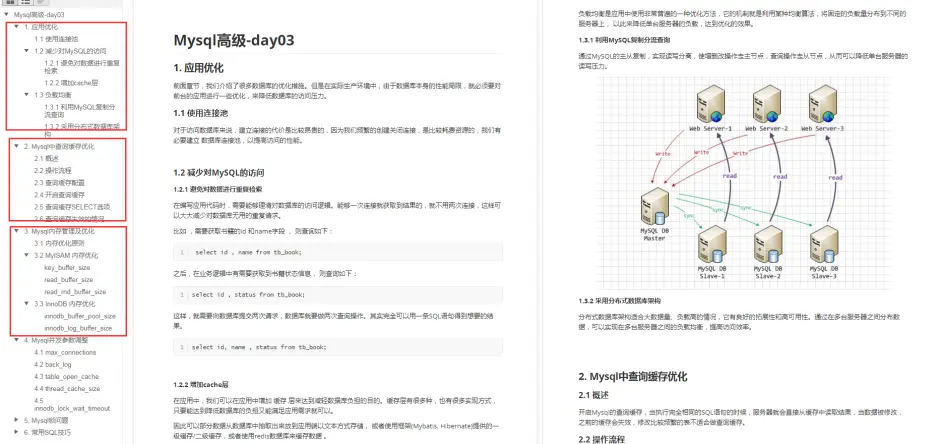Image resolution: width=942 pixels, height=444 pixels.
Task: Open 1.3.1 利用MySQL复制分流查询 outline entry
Action: tap(79, 110)
